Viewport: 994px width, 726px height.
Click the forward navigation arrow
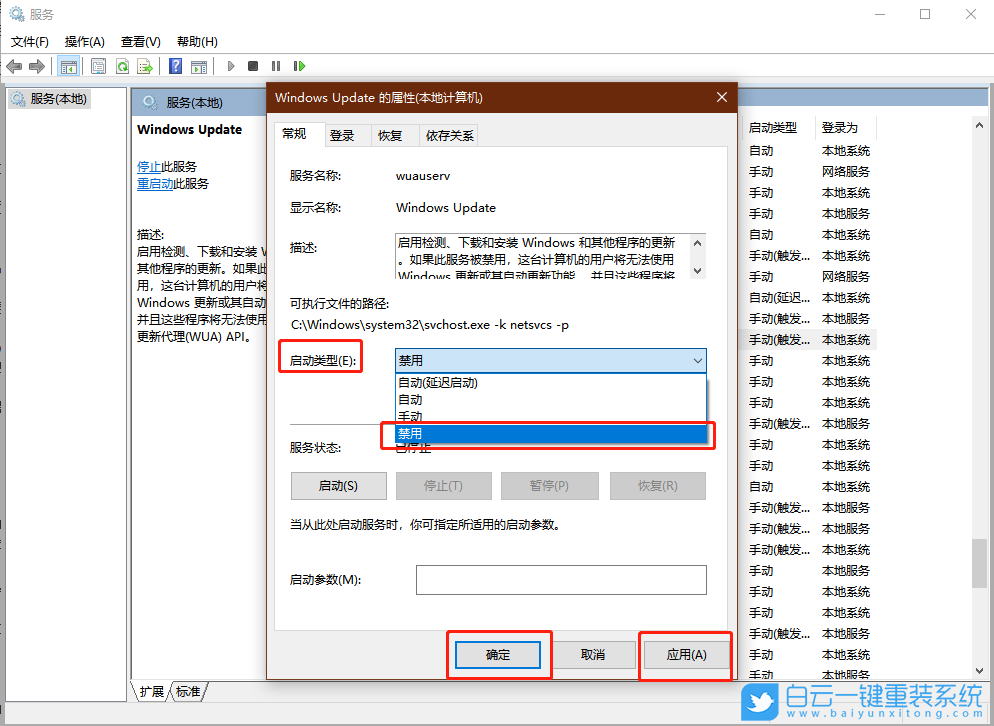pos(35,66)
